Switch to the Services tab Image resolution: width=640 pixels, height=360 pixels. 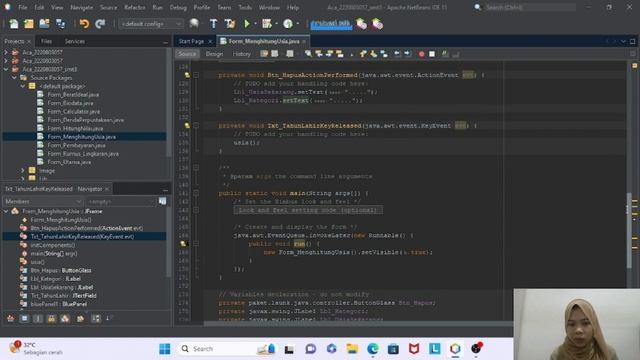click(75, 41)
